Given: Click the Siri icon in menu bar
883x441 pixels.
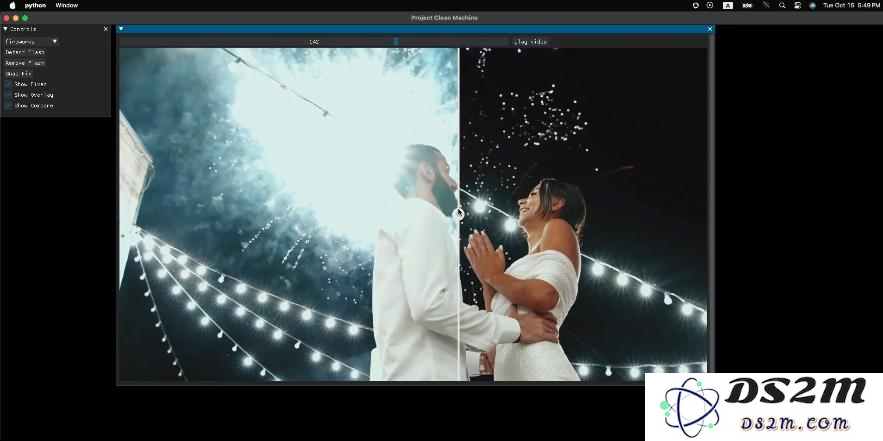Looking at the screenshot, I should coord(812,5).
